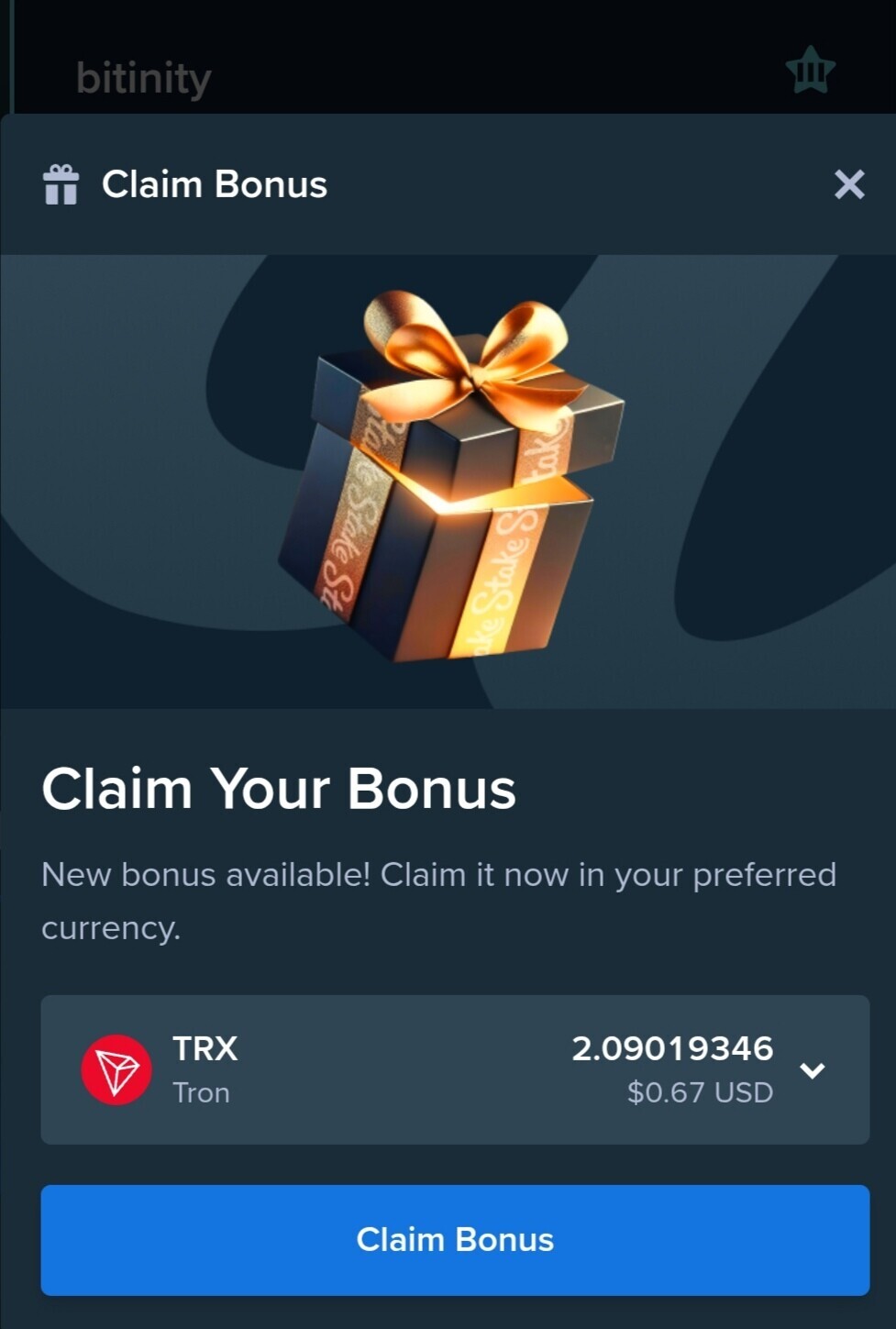Click the Claim Bonus header title text

(x=215, y=184)
